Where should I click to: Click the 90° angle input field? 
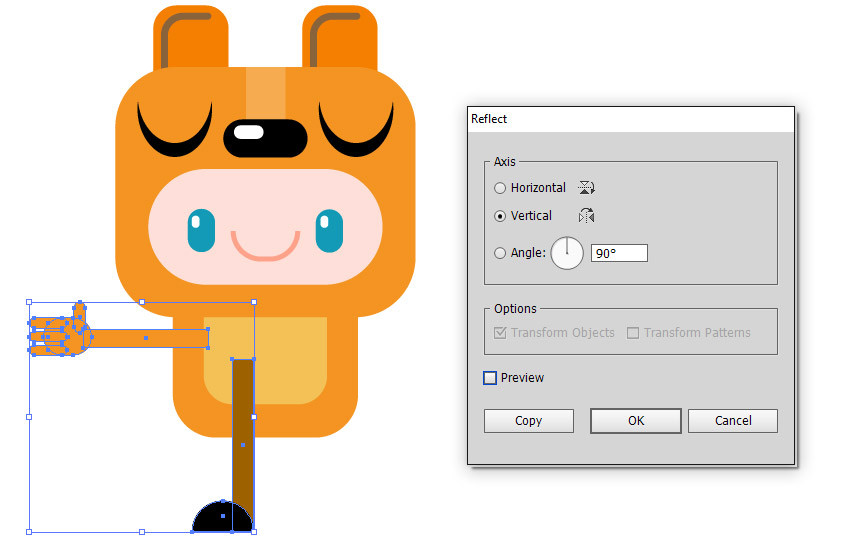[619, 253]
